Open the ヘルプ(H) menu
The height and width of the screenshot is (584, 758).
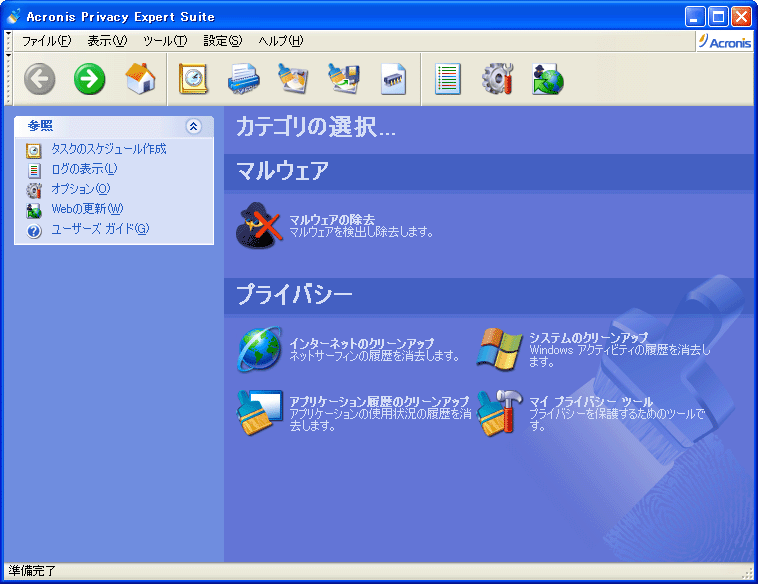click(281, 41)
